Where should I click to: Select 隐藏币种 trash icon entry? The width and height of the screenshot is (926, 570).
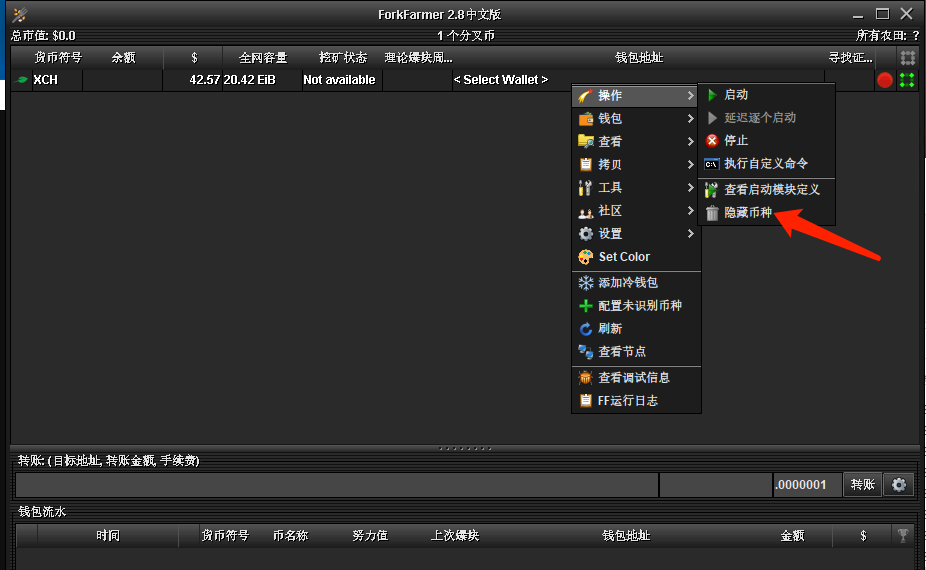pyautogui.click(x=747, y=212)
